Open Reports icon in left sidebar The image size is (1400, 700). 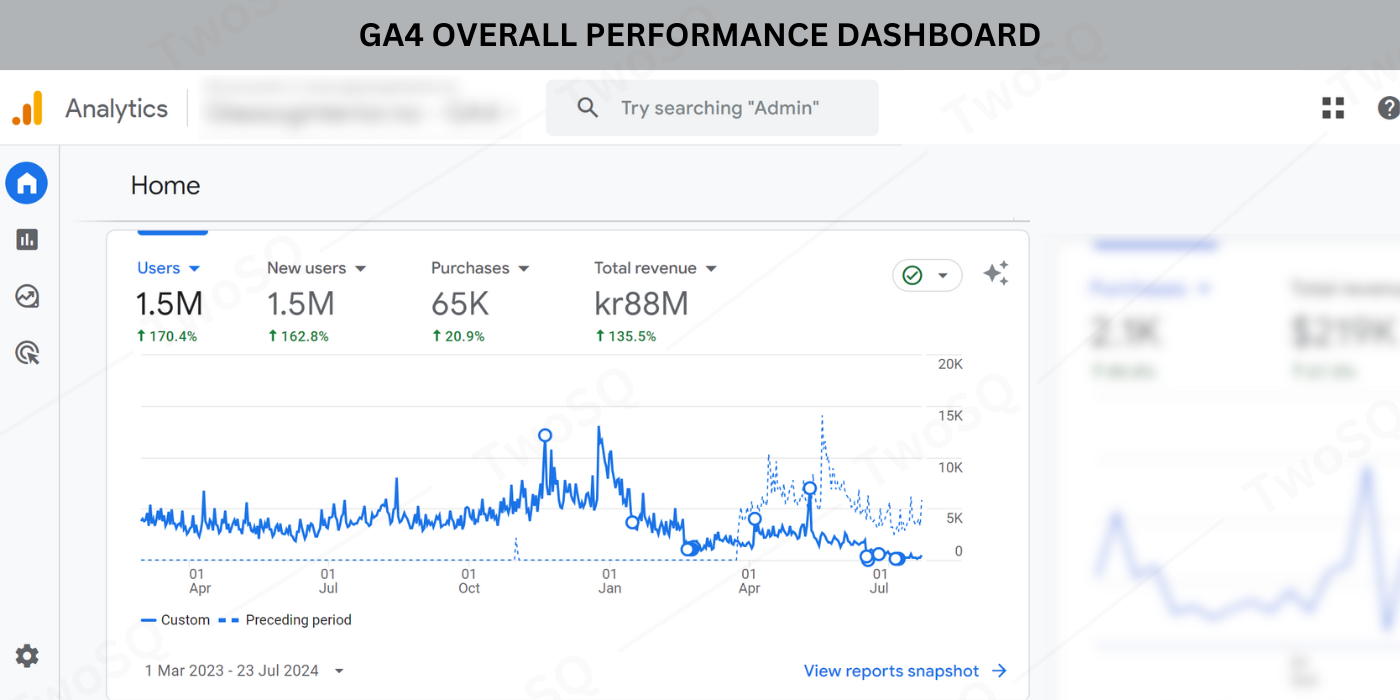click(27, 239)
